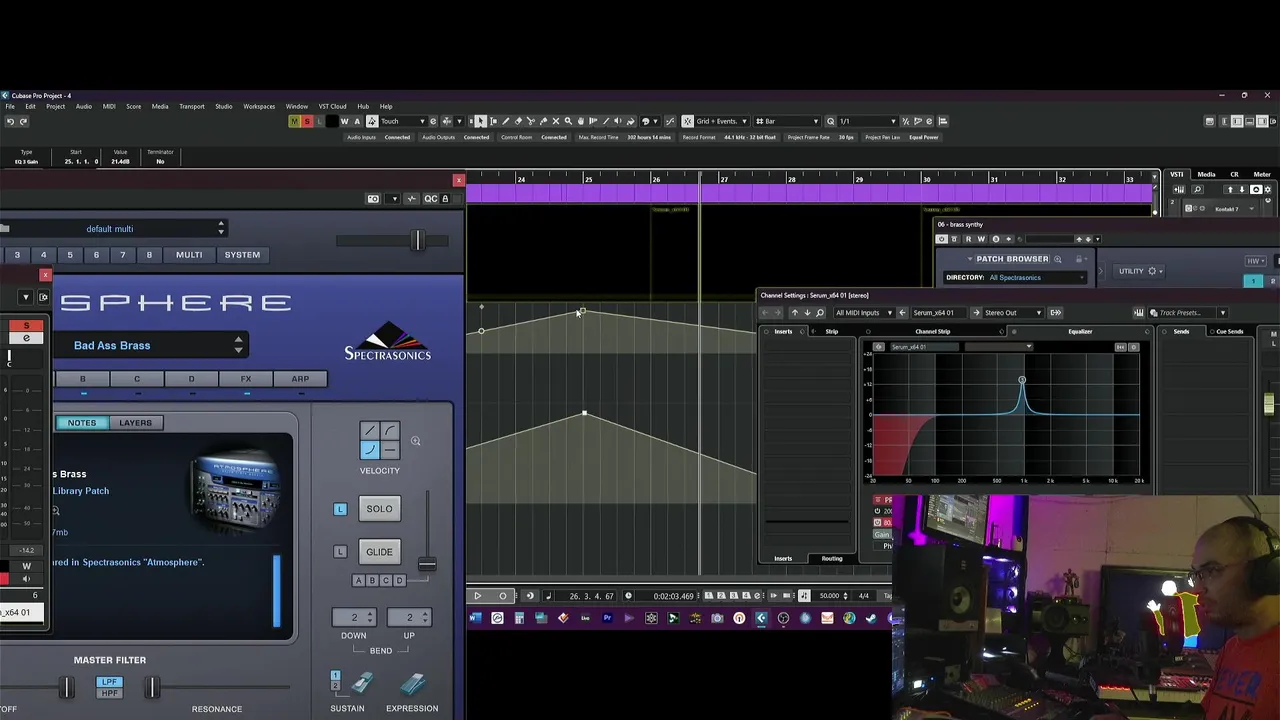Select the Range Selection tool

[x=493, y=121]
